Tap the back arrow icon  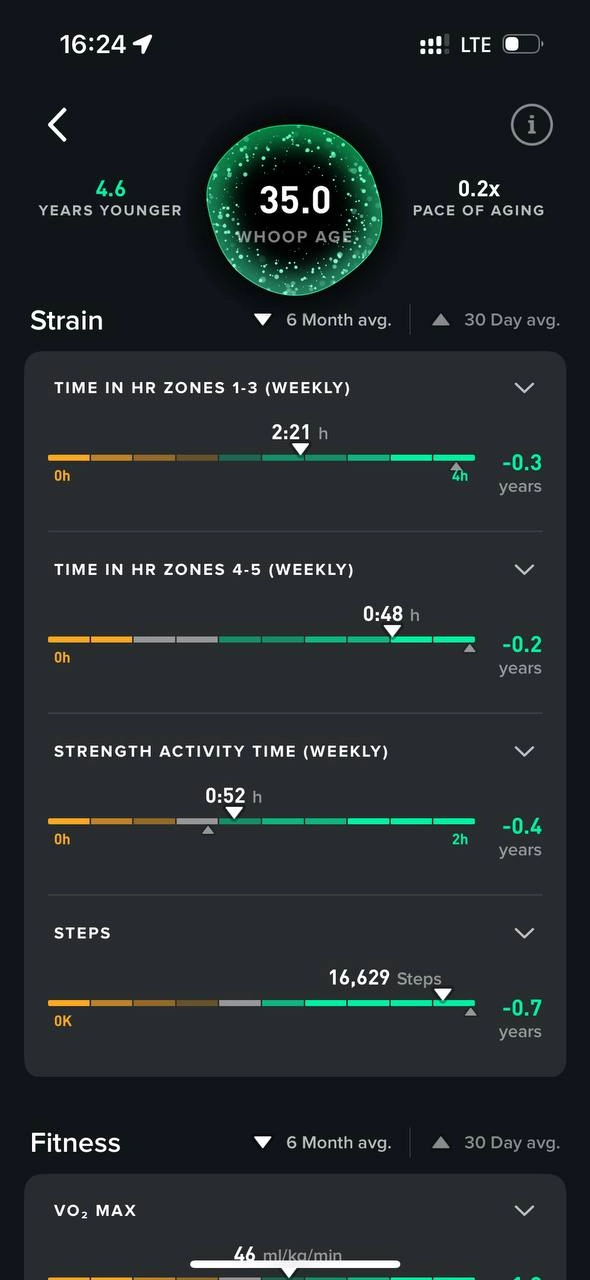[x=58, y=125]
